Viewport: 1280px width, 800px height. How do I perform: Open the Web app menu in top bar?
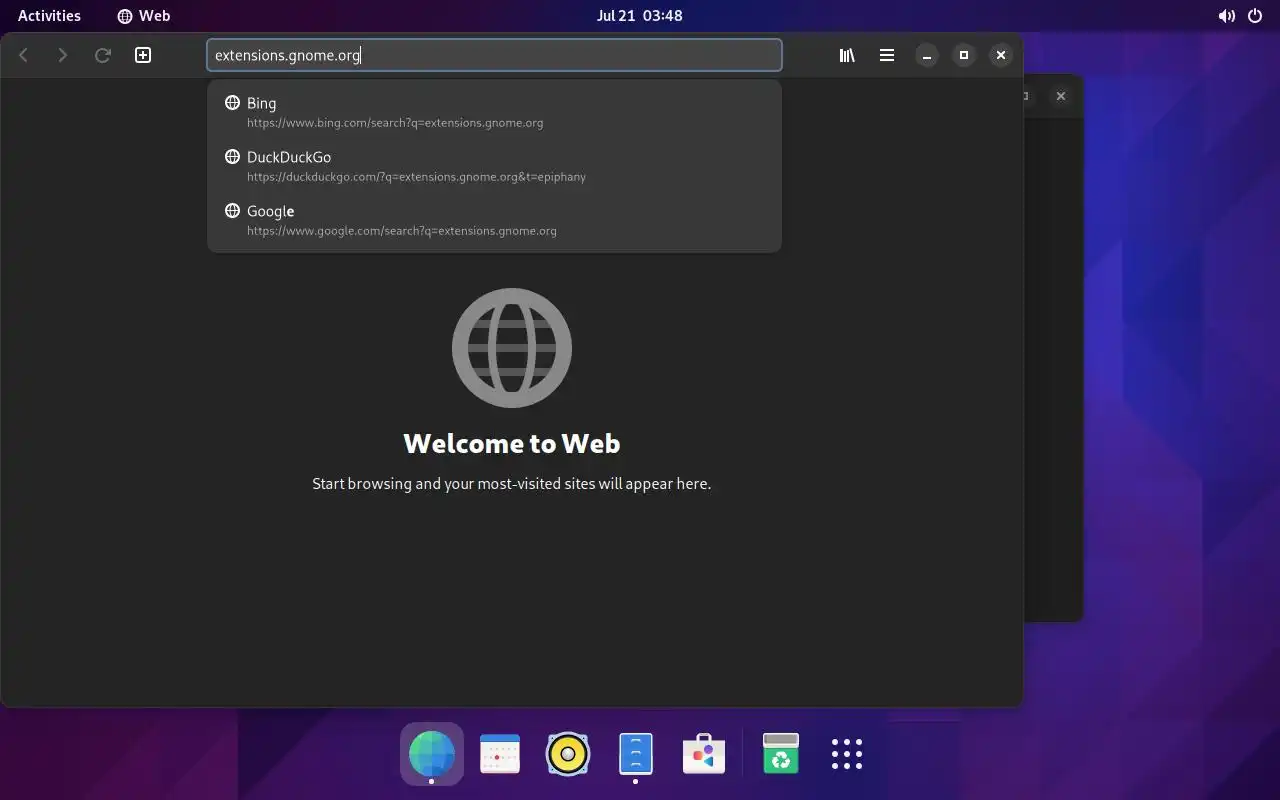(143, 15)
